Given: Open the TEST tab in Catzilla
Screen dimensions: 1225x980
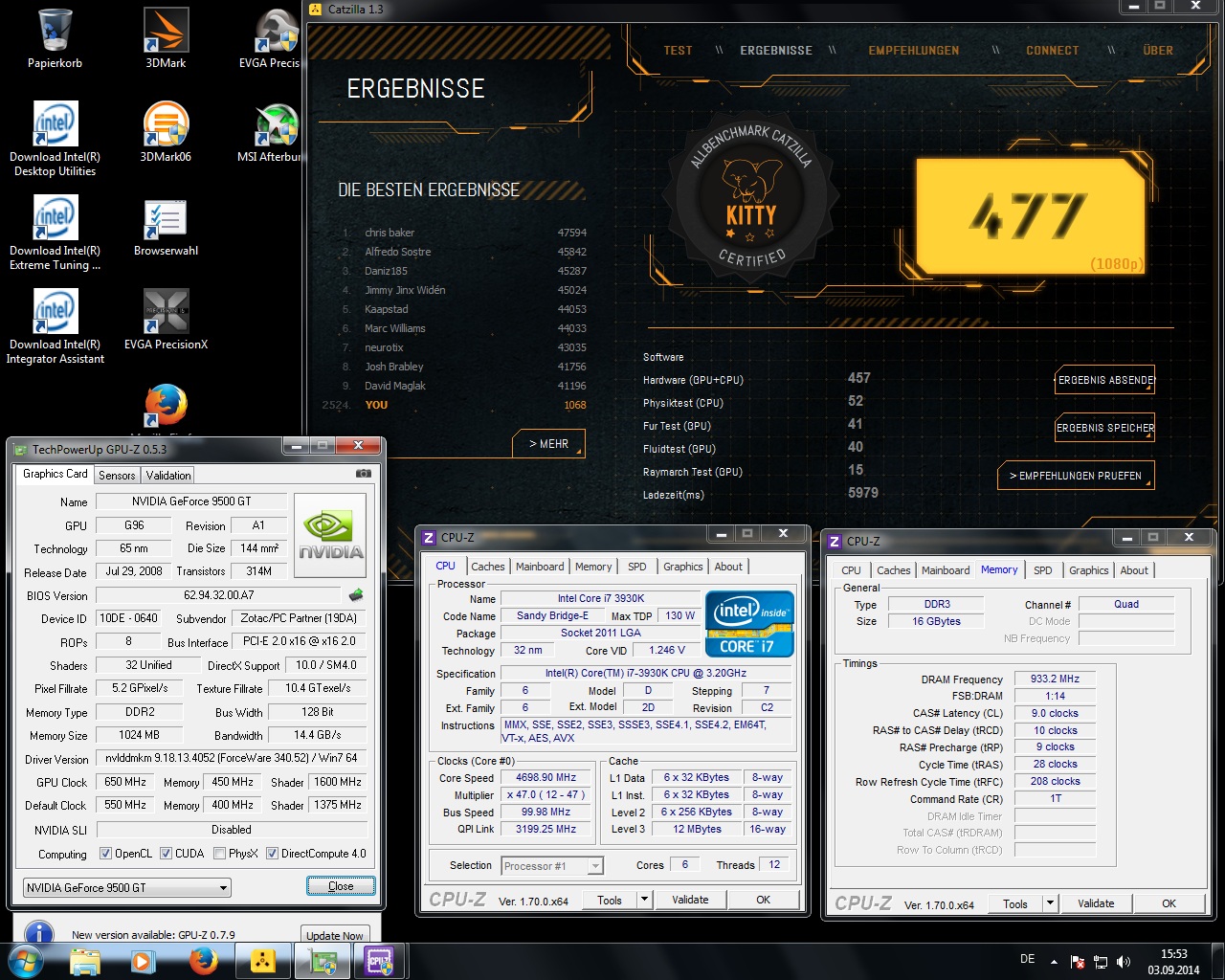Looking at the screenshot, I should [678, 51].
